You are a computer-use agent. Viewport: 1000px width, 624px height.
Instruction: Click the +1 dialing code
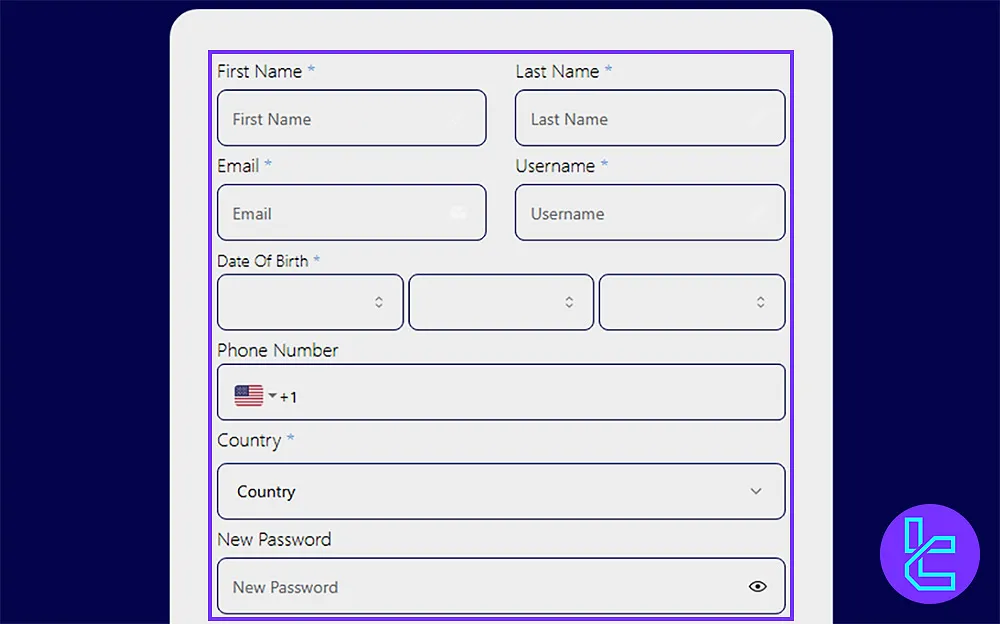(289, 397)
